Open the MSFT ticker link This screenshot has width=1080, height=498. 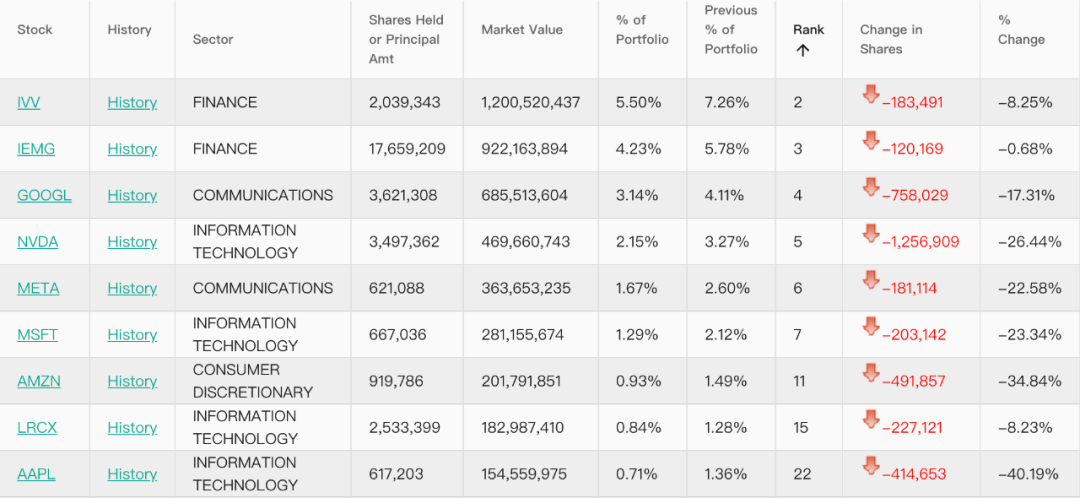38,335
